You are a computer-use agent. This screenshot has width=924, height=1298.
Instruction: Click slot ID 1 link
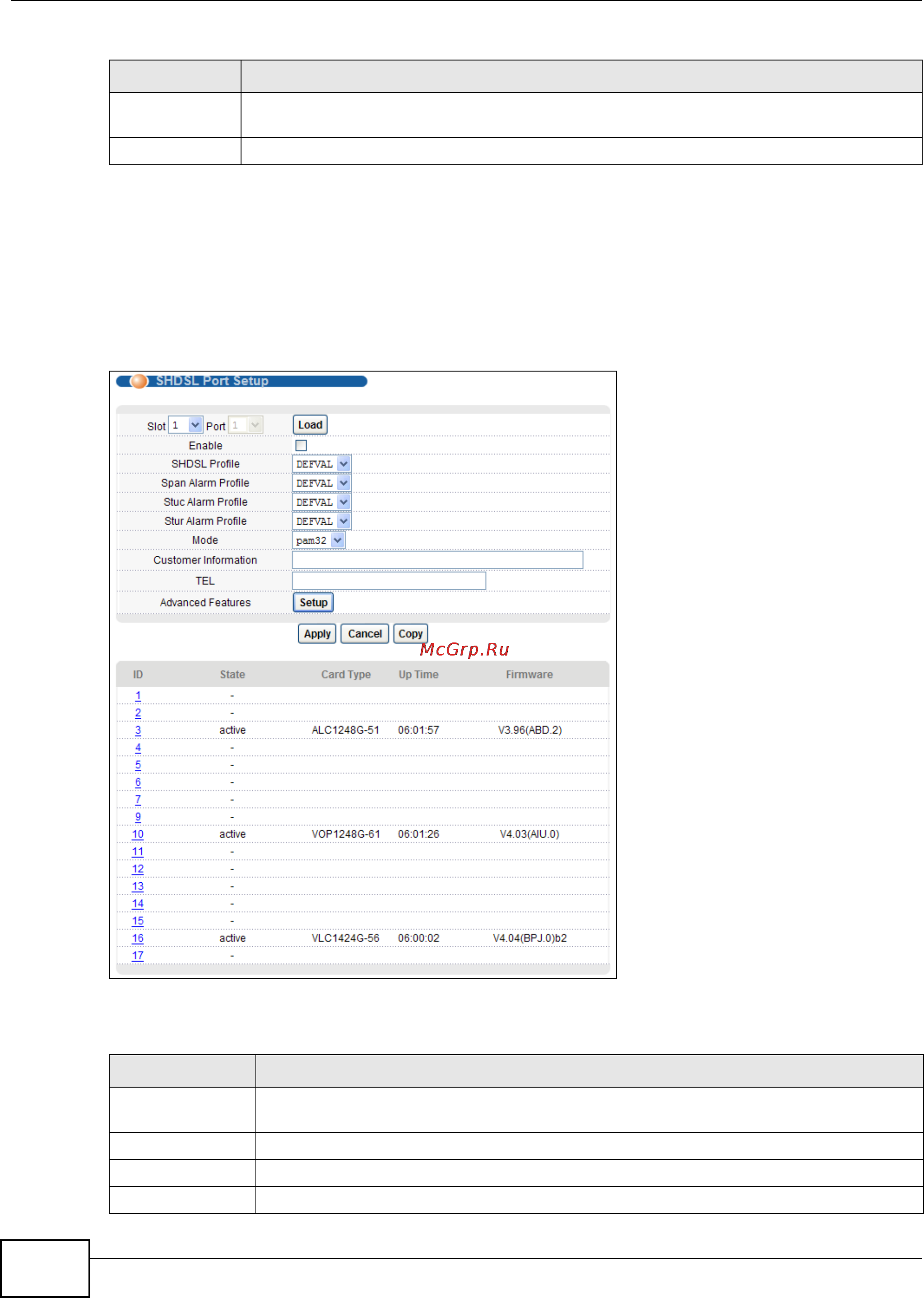[138, 695]
